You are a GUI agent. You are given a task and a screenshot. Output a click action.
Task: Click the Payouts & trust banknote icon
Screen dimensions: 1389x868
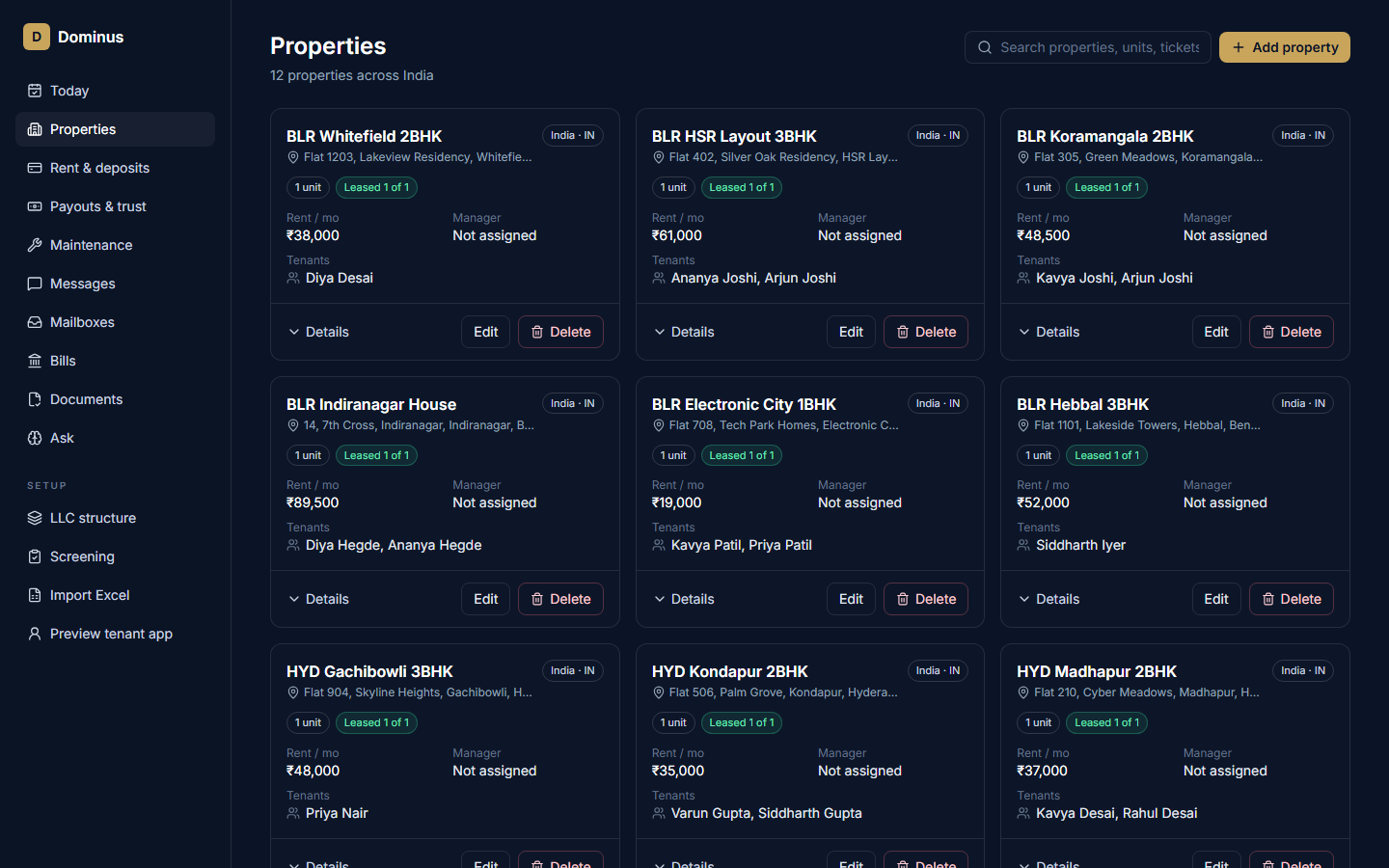35,206
